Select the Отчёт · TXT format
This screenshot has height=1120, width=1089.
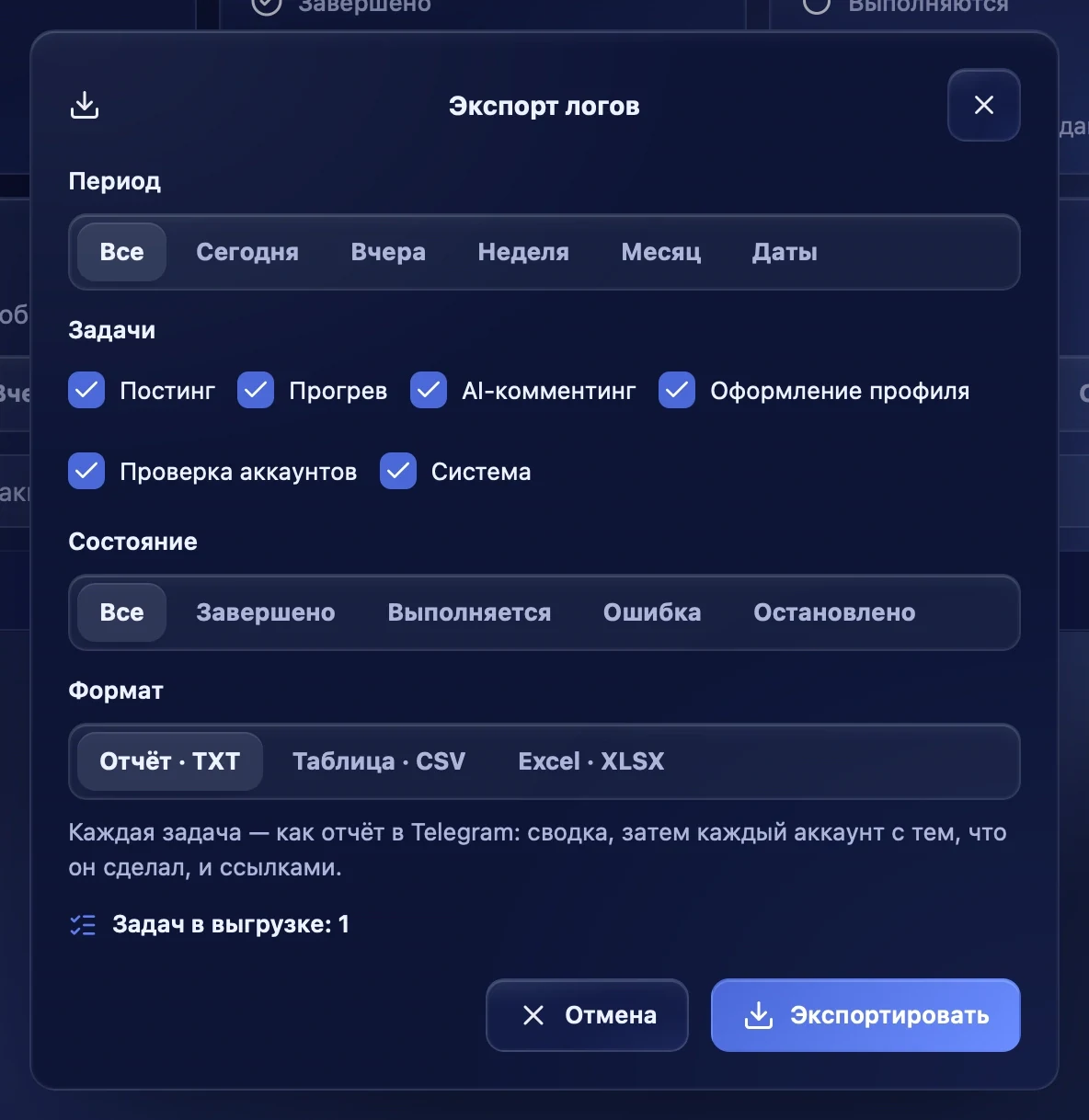click(x=170, y=761)
